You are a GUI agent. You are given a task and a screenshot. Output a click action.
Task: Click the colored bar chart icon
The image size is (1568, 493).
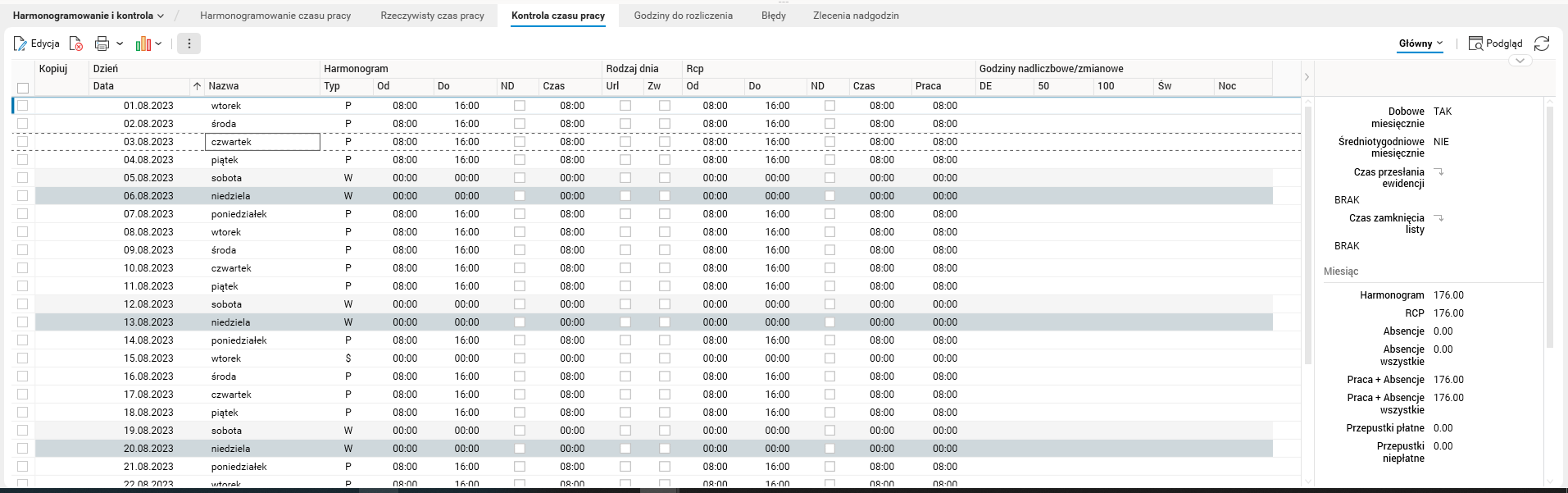pyautogui.click(x=143, y=43)
